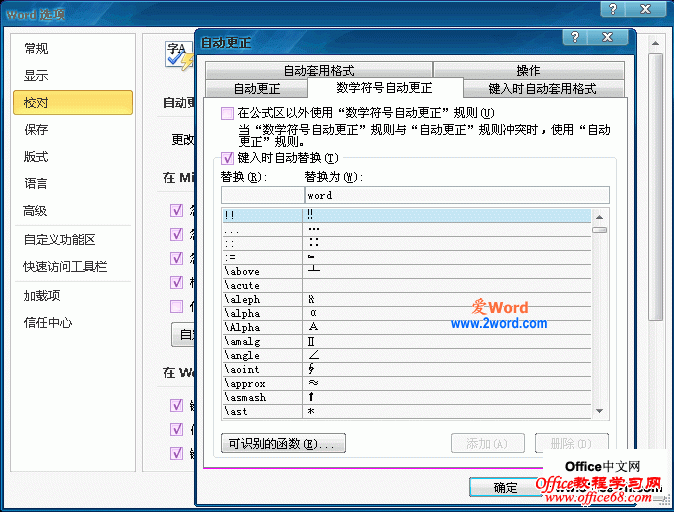Toggle first checkbox under 在 W section

(176, 405)
